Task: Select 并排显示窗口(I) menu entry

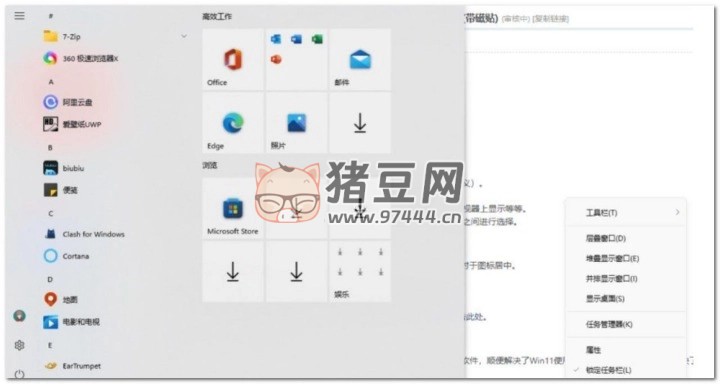Action: point(625,278)
